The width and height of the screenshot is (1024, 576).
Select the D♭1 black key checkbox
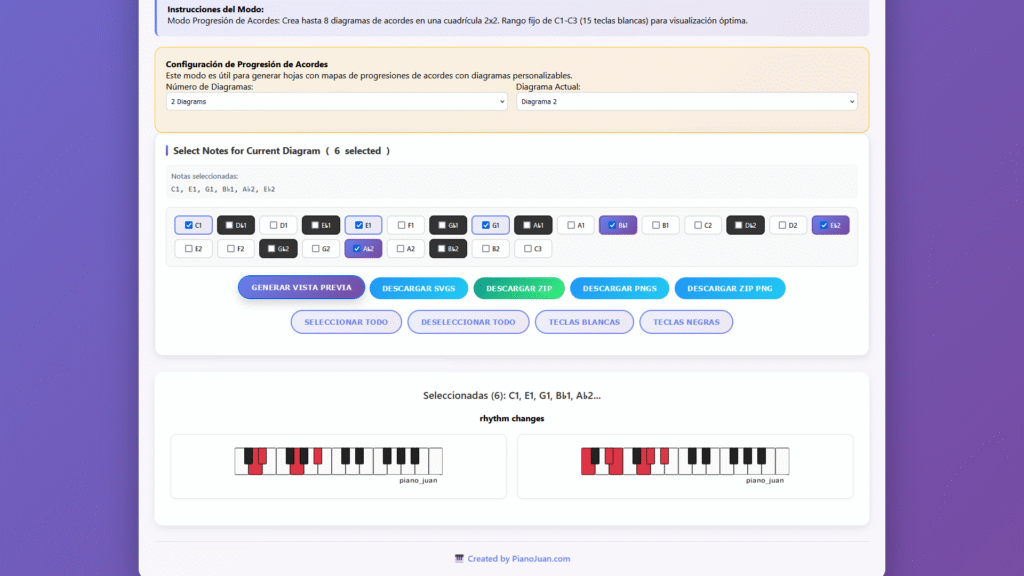[230, 226]
